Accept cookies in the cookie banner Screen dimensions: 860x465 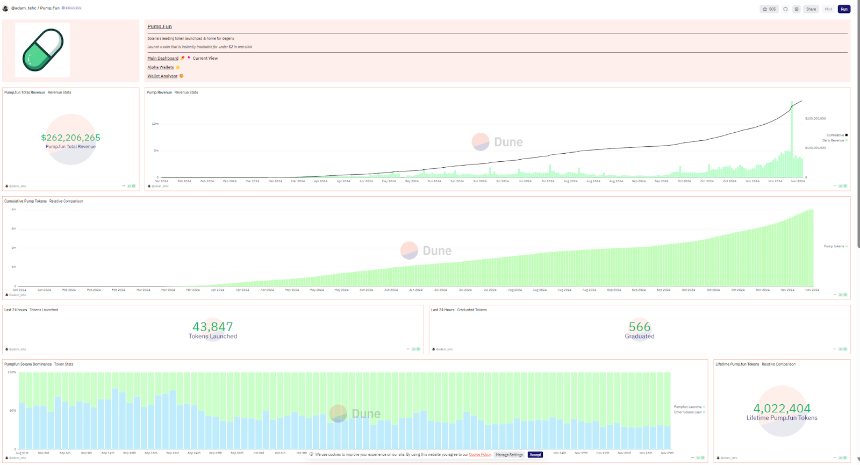[x=535, y=455]
